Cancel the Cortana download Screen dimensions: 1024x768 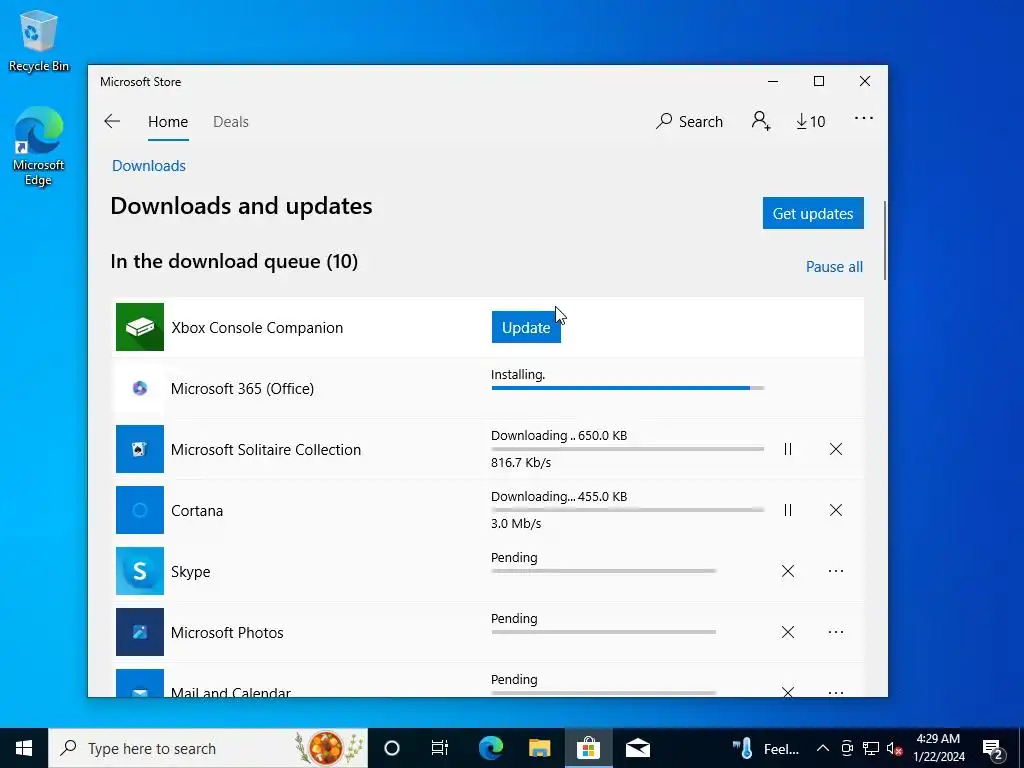pyautogui.click(x=836, y=510)
